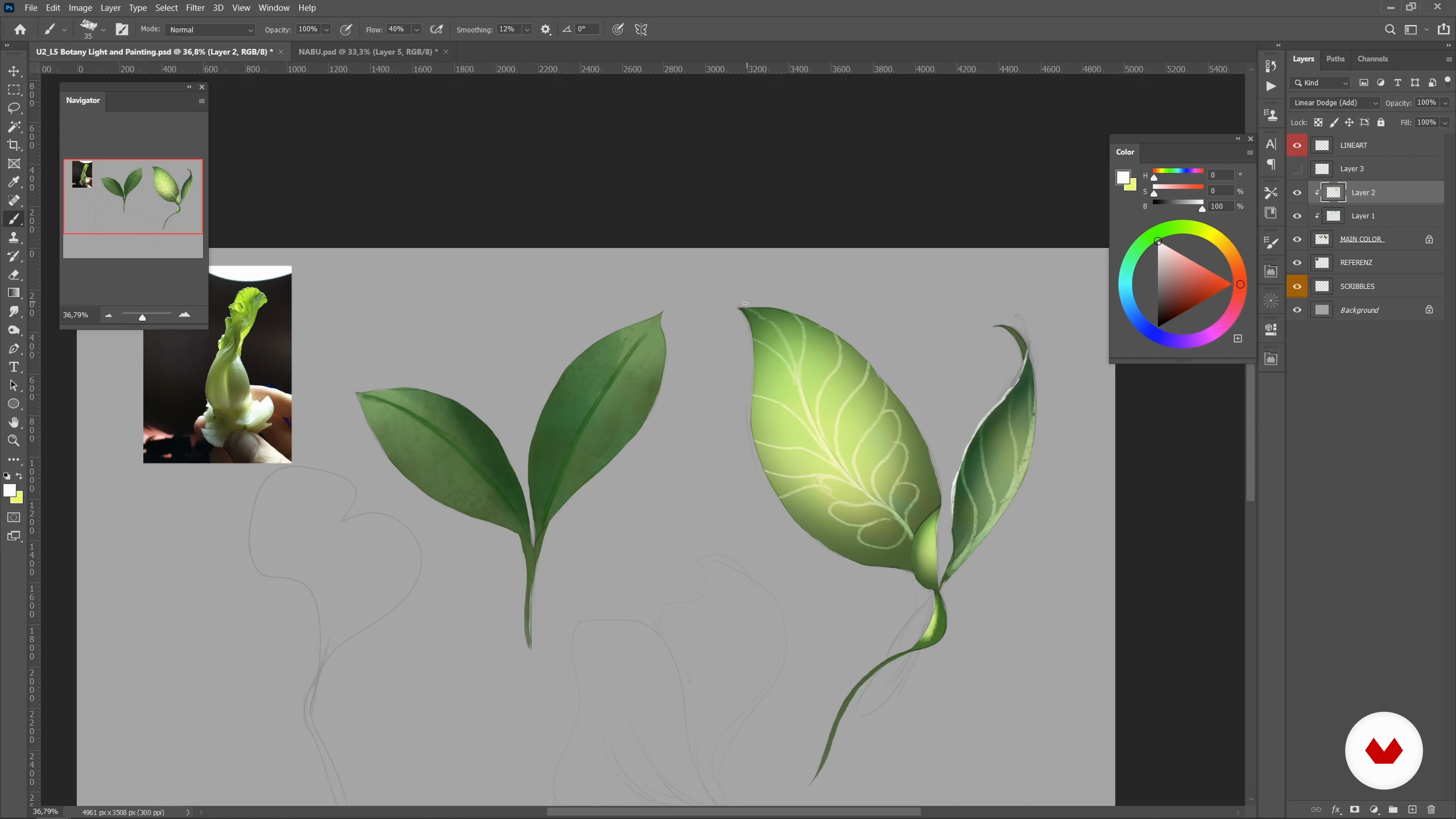Click the Home button
This screenshot has height=819, width=1456.
[20, 30]
